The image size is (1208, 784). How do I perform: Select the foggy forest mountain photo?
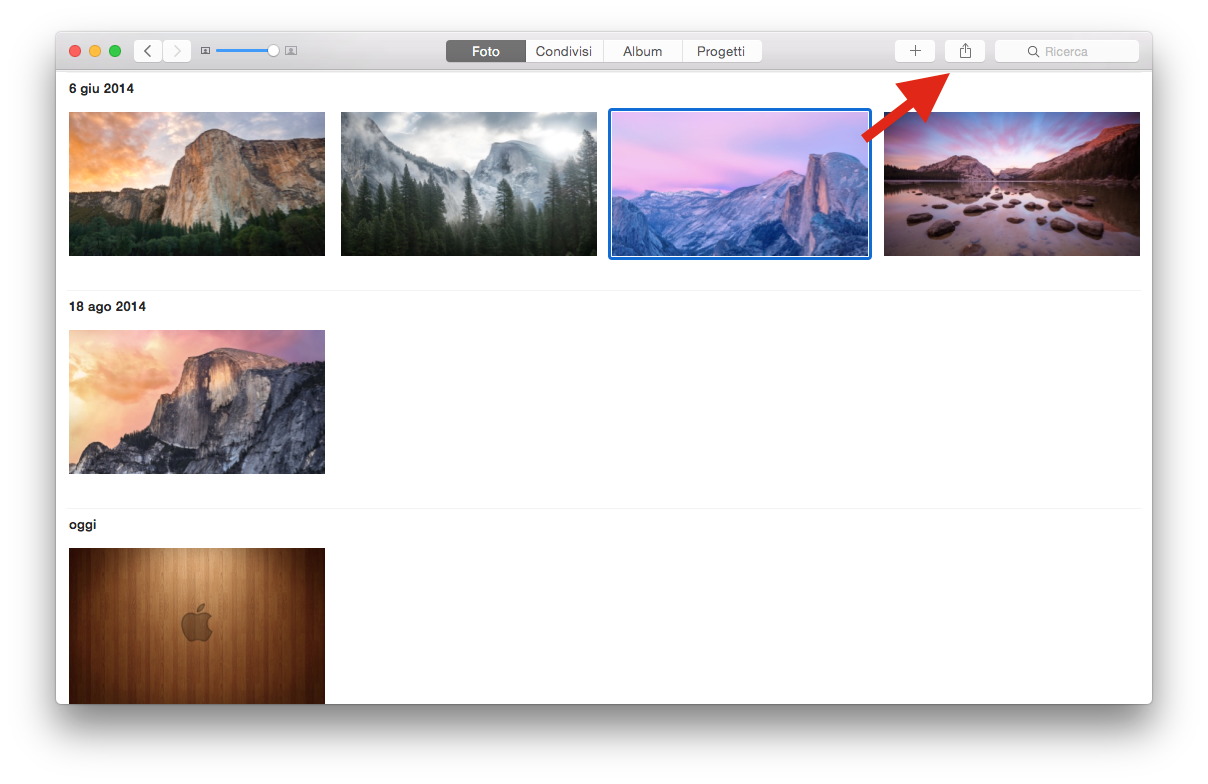coord(469,184)
